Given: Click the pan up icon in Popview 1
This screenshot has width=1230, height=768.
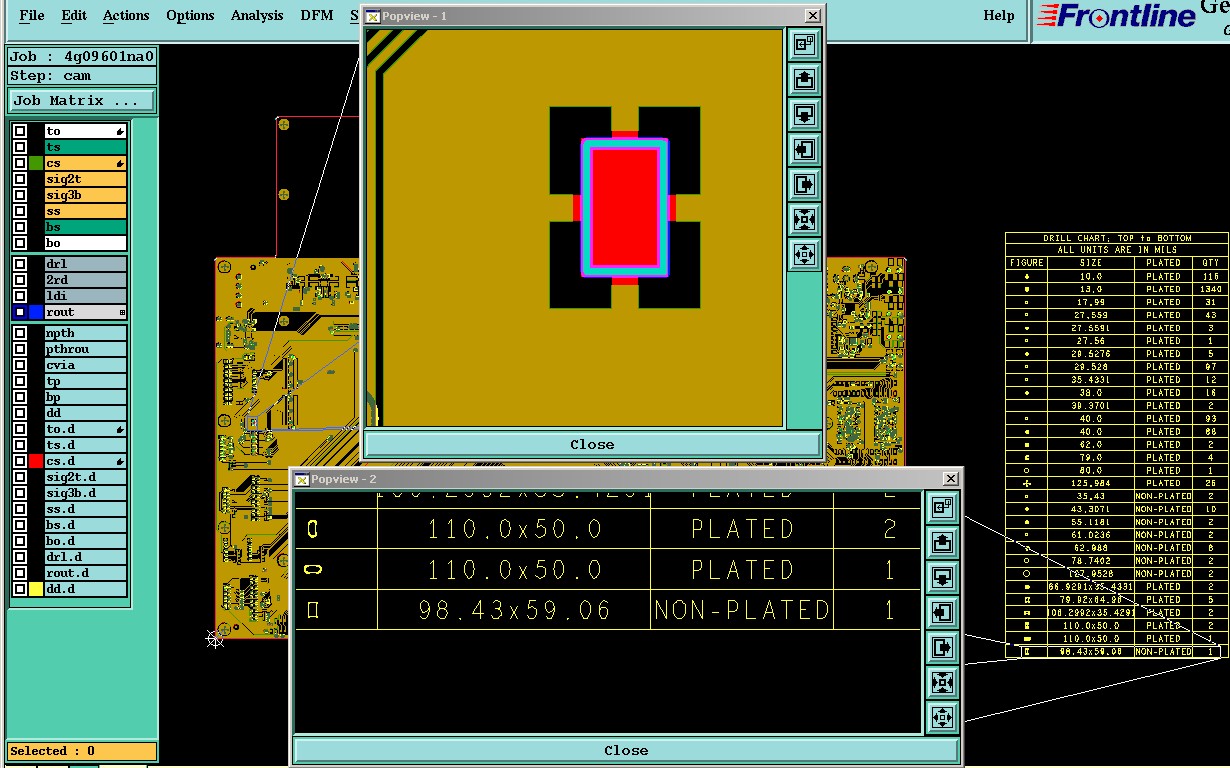Looking at the screenshot, I should point(804,79).
